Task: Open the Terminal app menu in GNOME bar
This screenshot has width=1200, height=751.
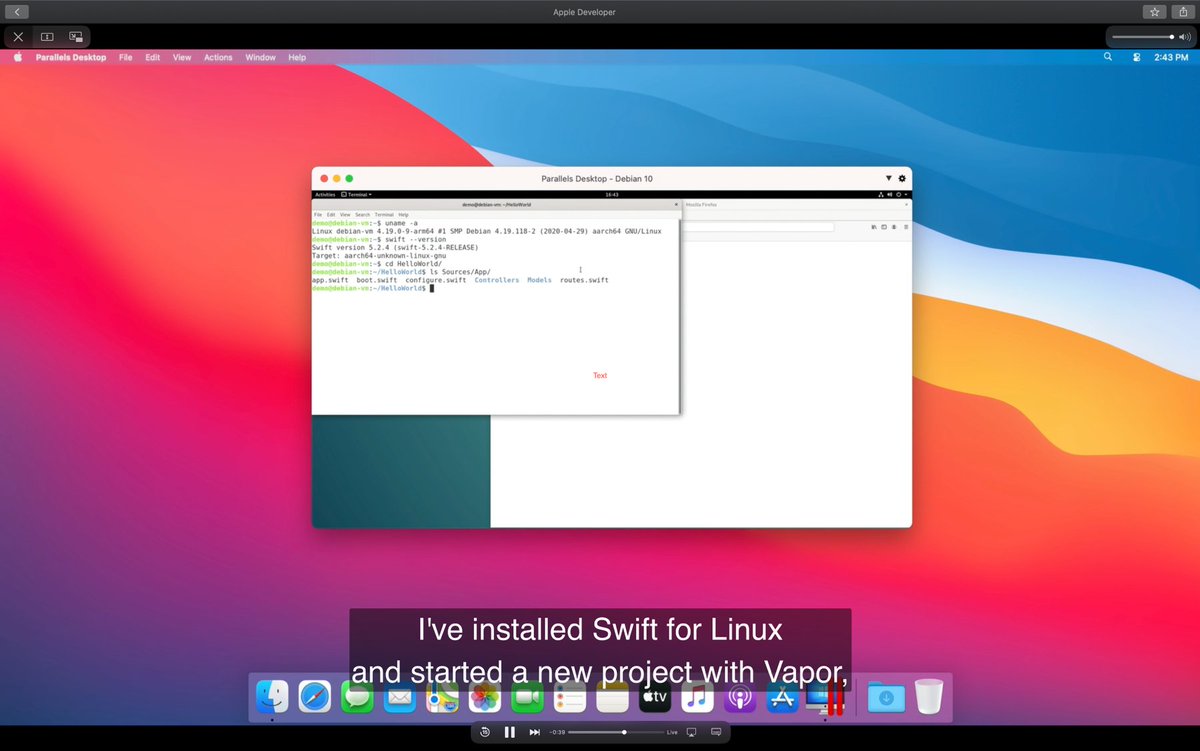Action: point(356,194)
